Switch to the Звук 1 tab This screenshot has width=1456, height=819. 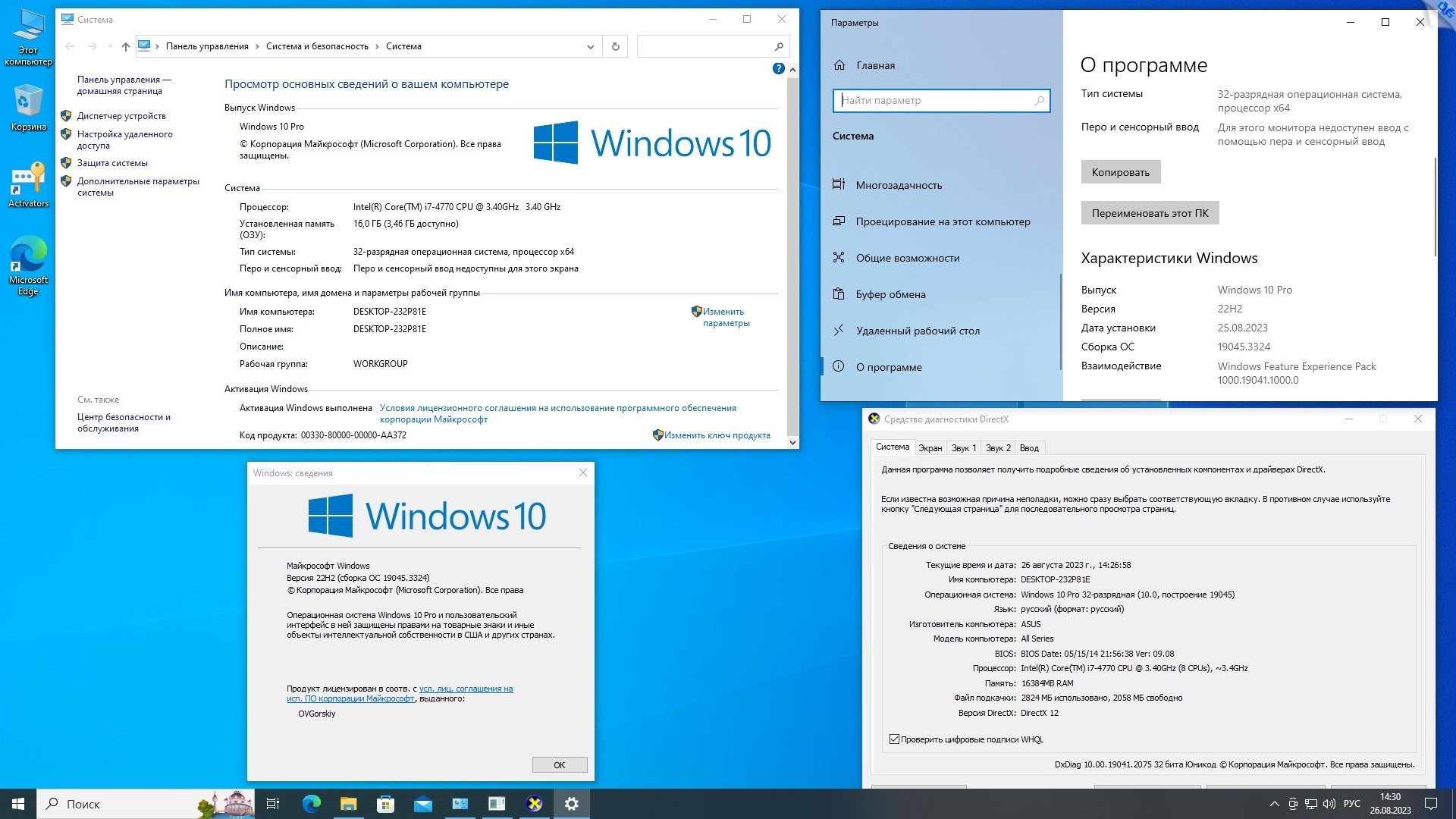[x=964, y=448]
